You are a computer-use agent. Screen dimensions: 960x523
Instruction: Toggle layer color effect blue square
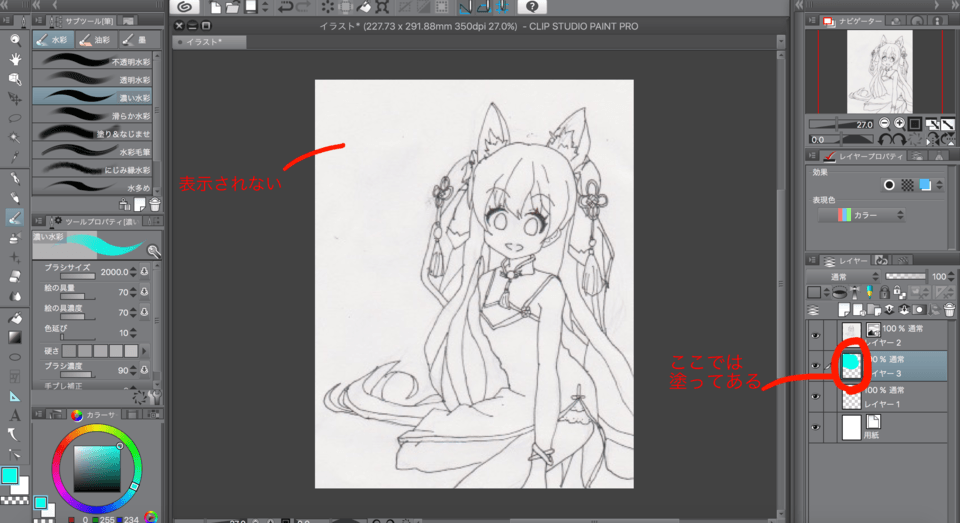tap(925, 185)
